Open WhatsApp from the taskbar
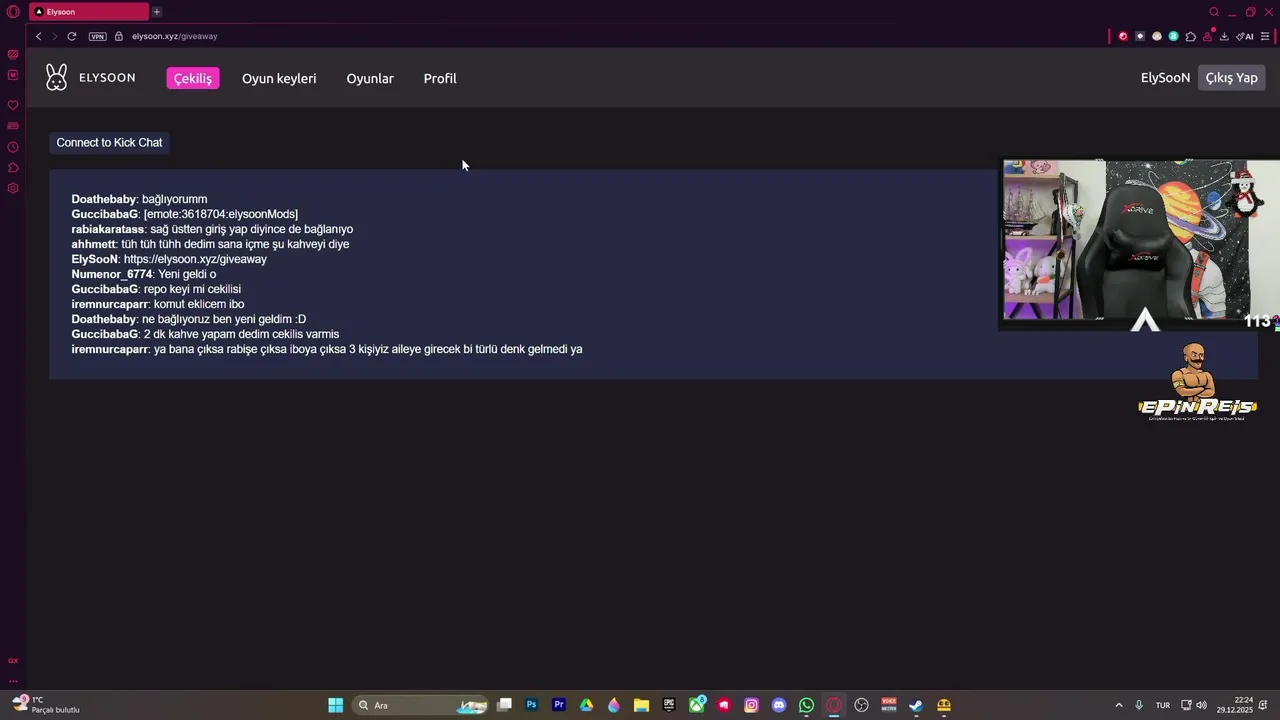The height and width of the screenshot is (720, 1280). click(x=806, y=705)
